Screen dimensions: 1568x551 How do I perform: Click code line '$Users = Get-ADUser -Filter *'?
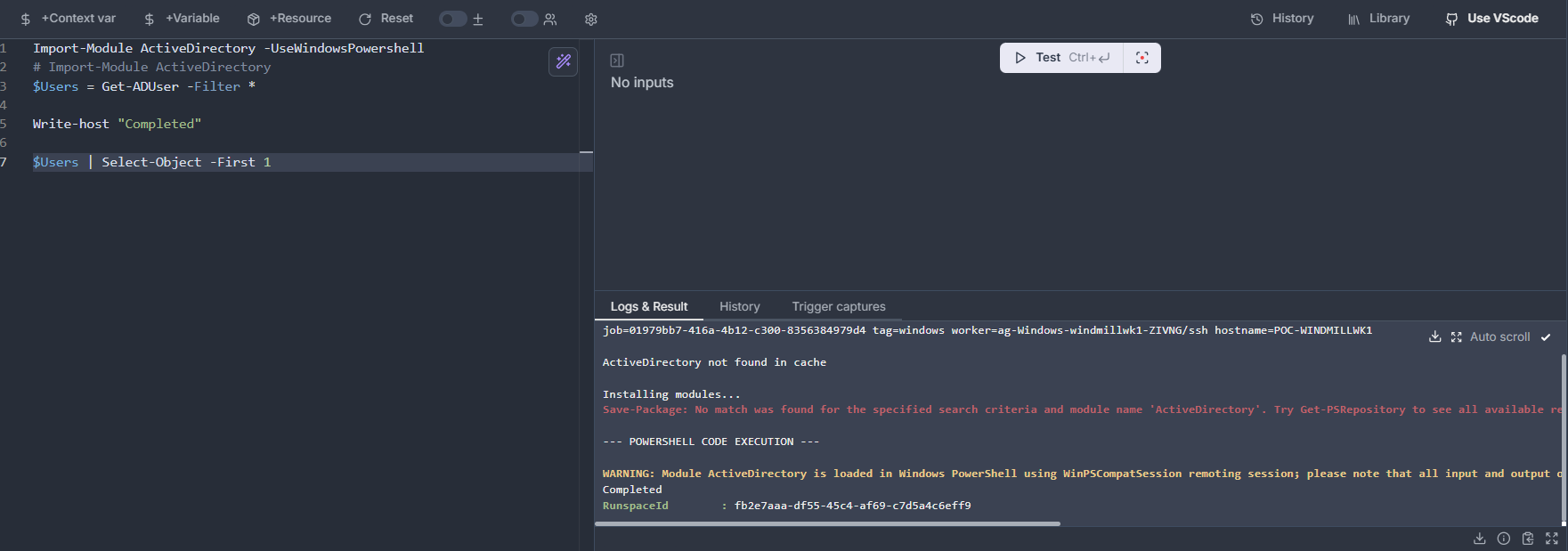coord(144,86)
